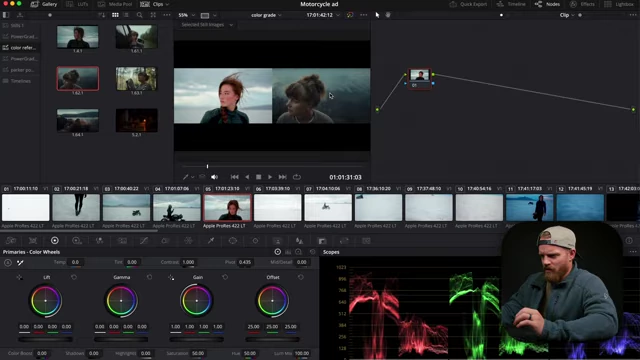
Task: Select clip 11 thumbnail in timeline
Action: tap(529, 207)
